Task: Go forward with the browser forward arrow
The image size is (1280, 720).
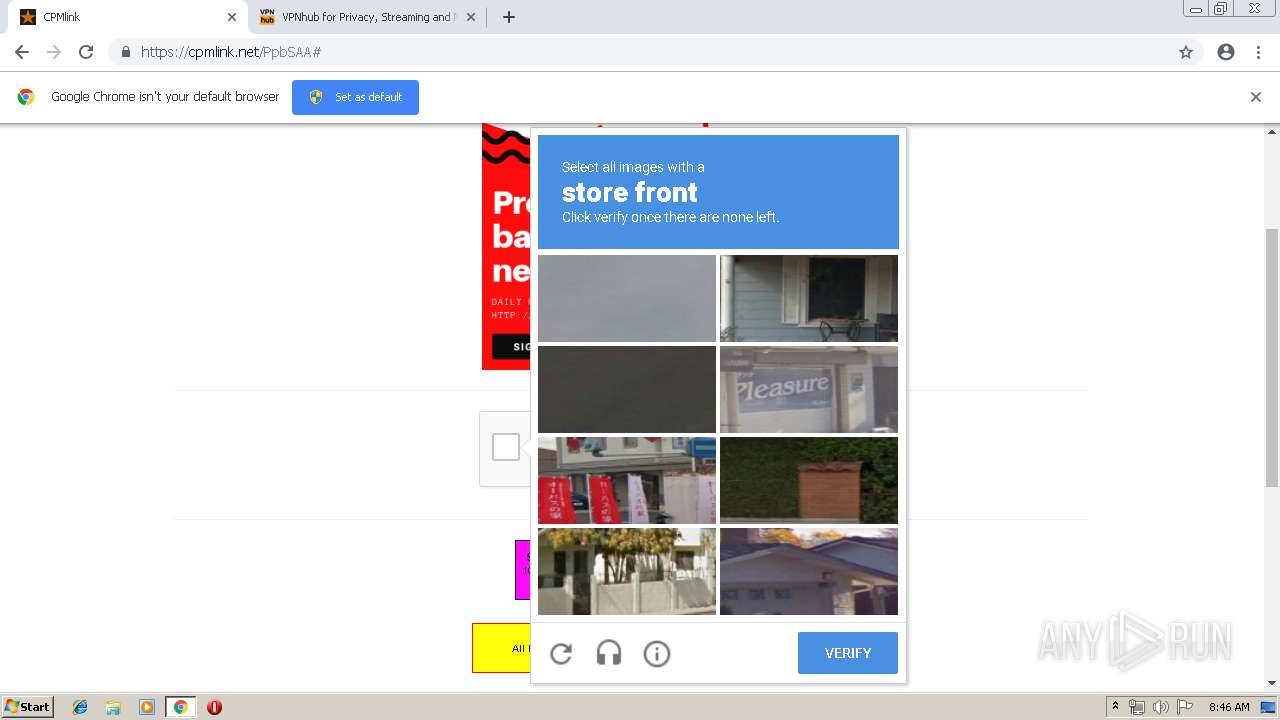Action: pyautogui.click(x=54, y=52)
